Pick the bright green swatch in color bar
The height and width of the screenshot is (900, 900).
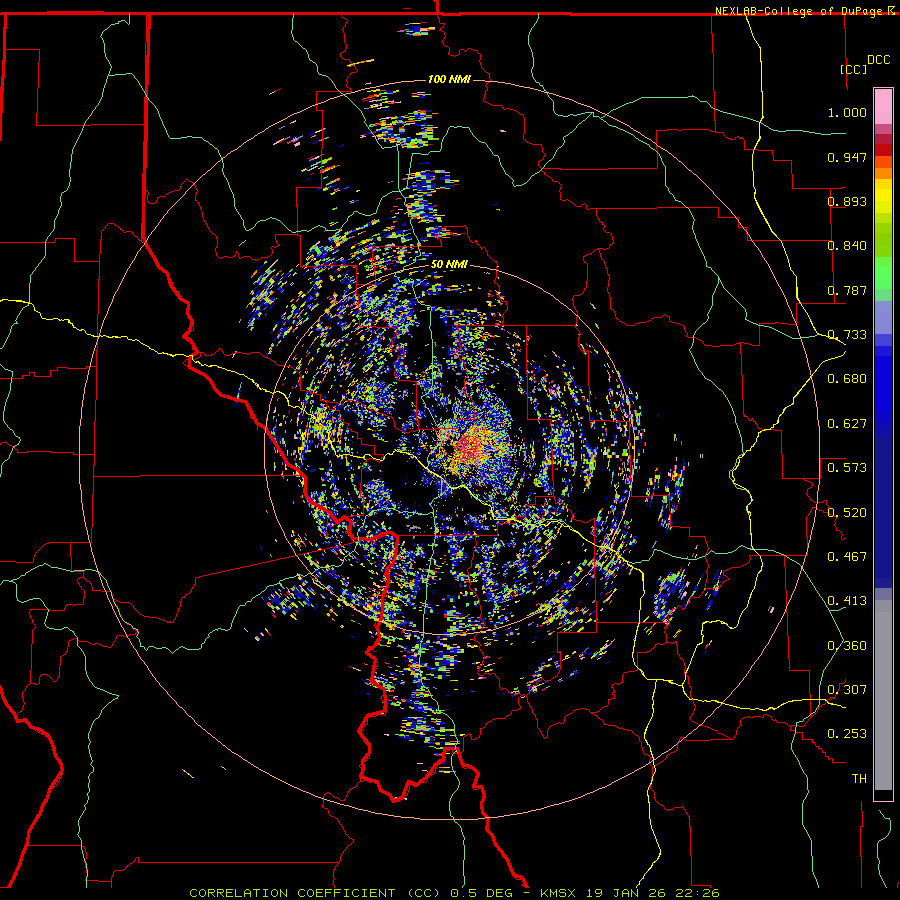(x=883, y=273)
